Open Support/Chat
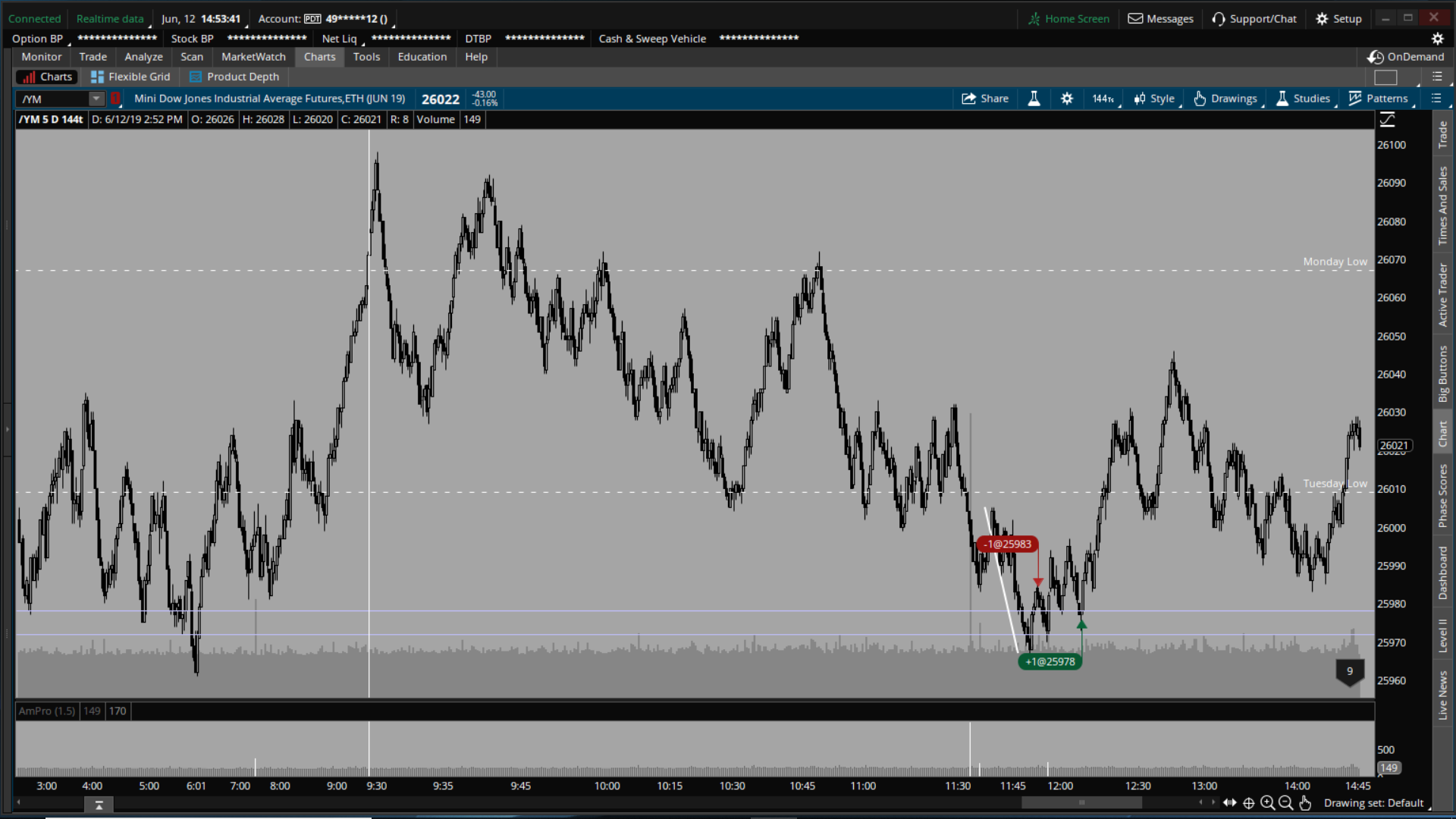This screenshot has height=819, width=1456. tap(1254, 19)
